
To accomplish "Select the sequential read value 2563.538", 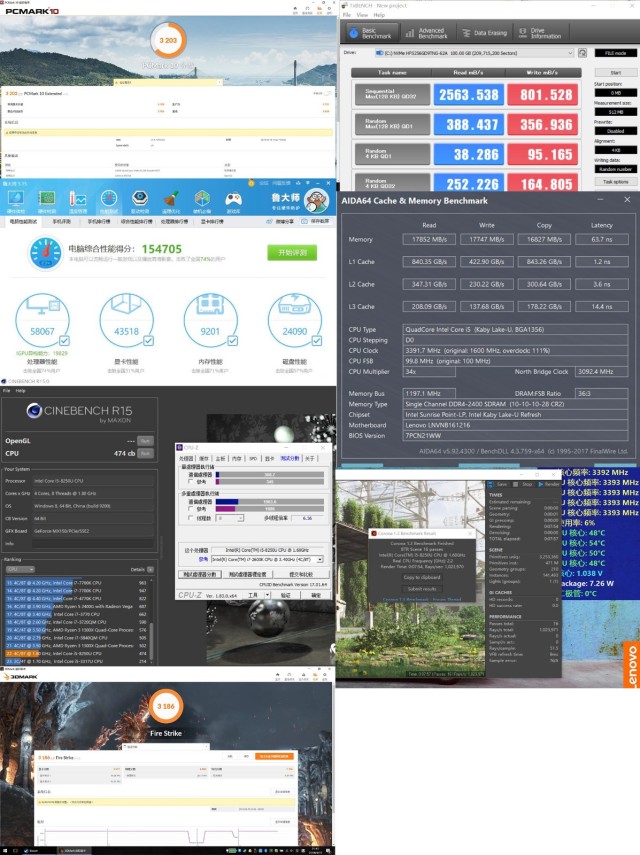I will [469, 94].
